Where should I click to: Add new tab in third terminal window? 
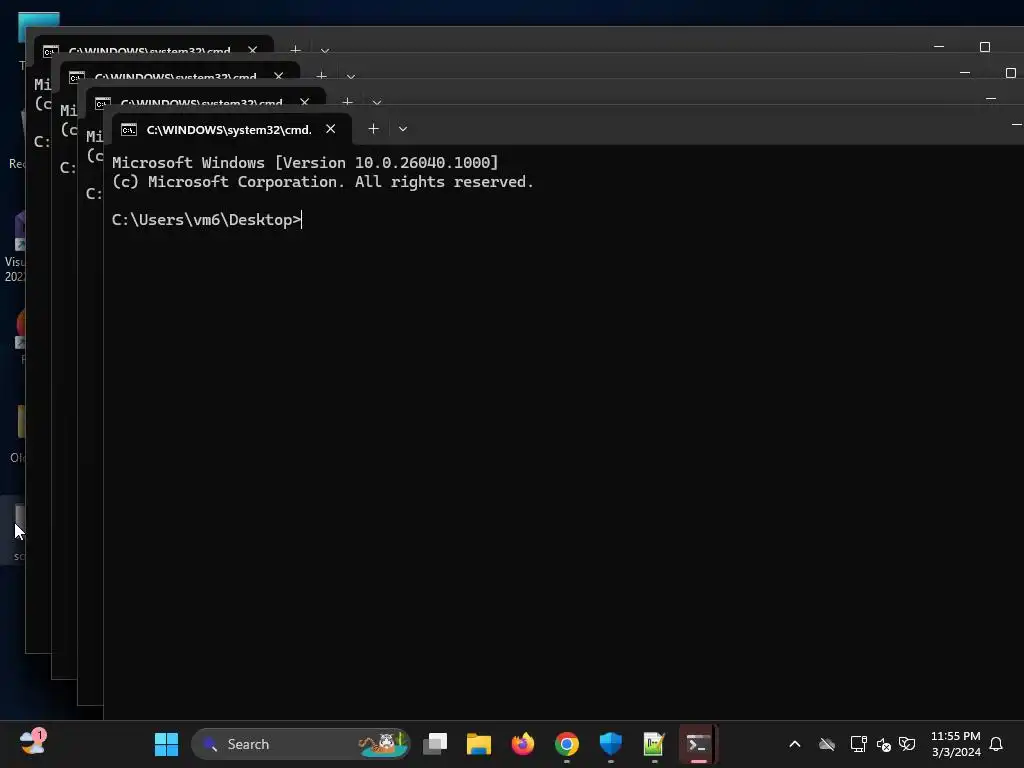point(321,75)
